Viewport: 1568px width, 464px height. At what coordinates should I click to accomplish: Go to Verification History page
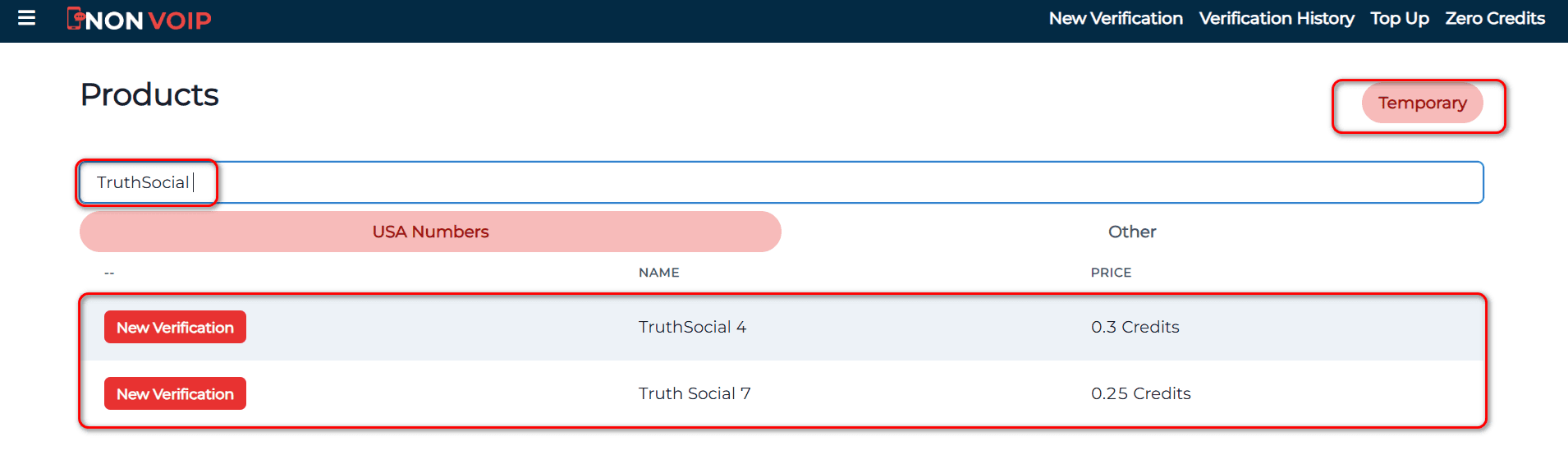click(1277, 18)
